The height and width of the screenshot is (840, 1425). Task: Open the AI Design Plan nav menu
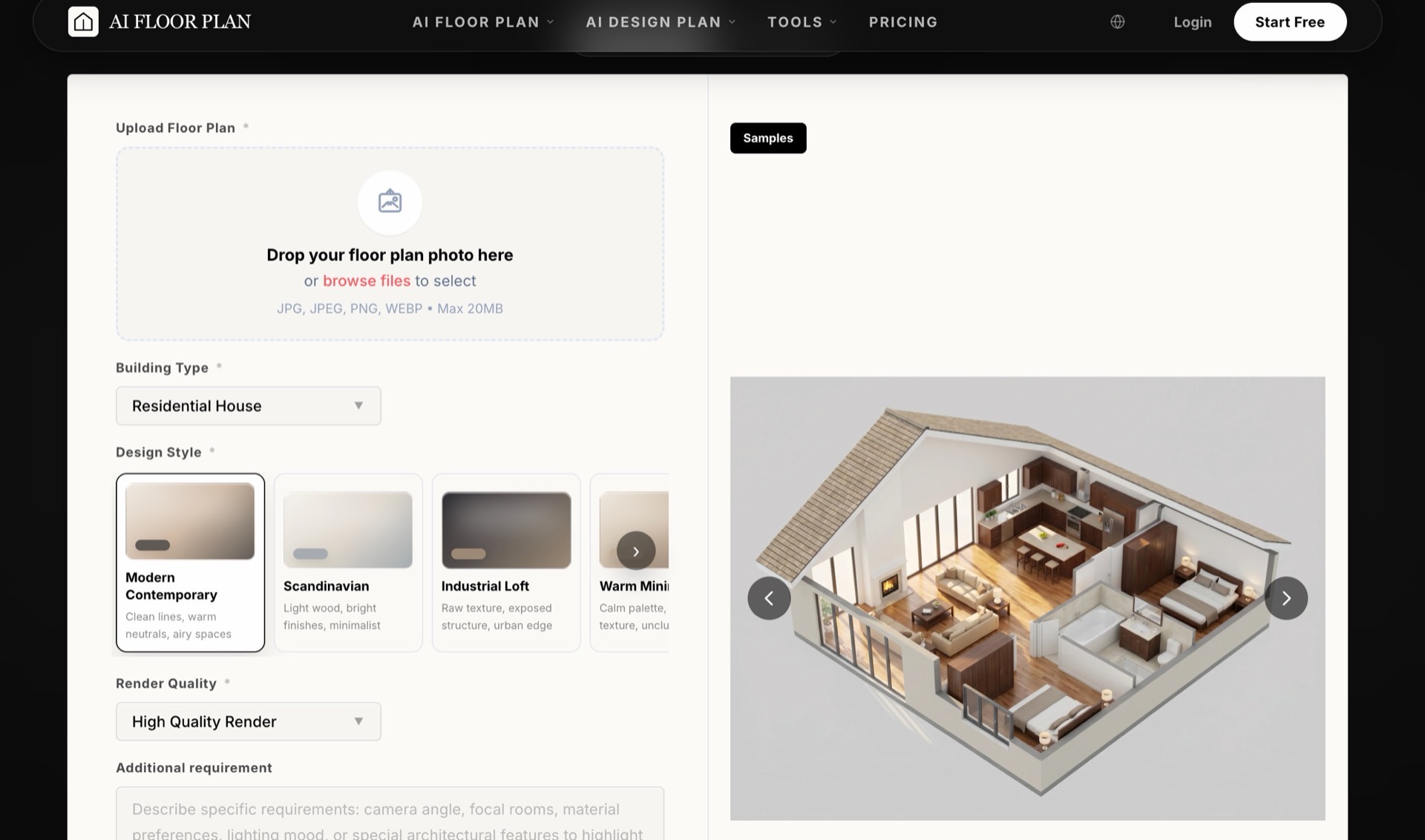click(x=661, y=22)
